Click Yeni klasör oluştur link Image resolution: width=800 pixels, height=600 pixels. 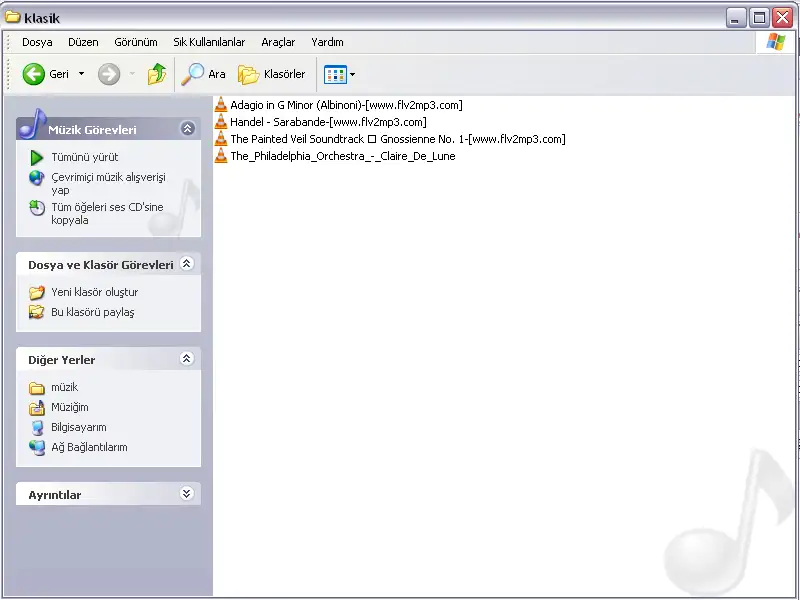[x=94, y=292]
